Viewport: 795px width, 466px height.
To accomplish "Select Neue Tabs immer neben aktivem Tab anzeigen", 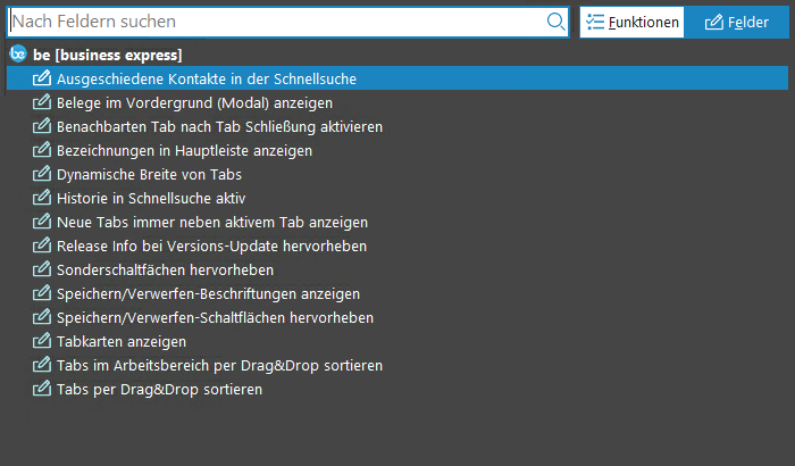I will pos(212,222).
